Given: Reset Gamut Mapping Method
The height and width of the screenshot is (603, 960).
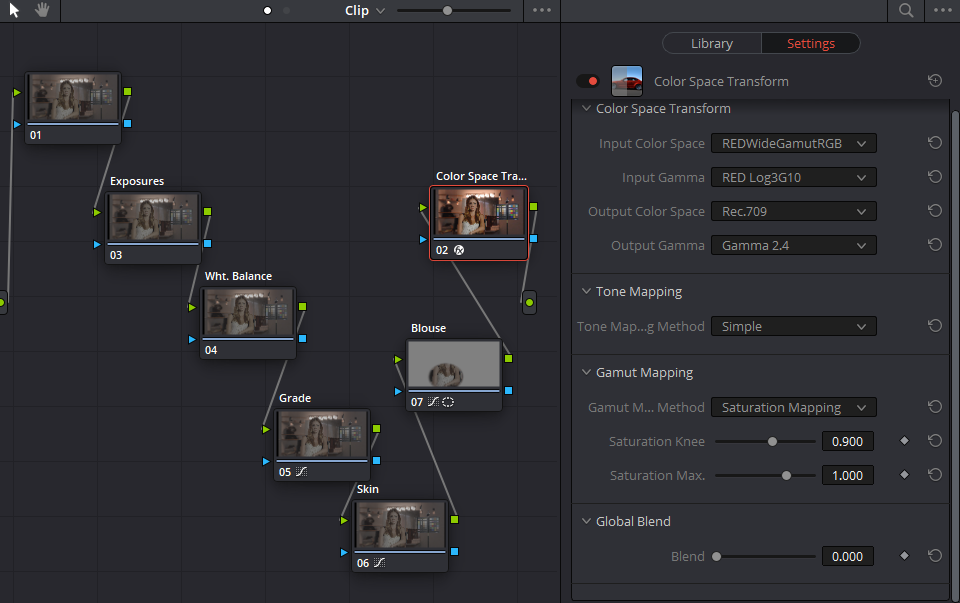Looking at the screenshot, I should 935,406.
